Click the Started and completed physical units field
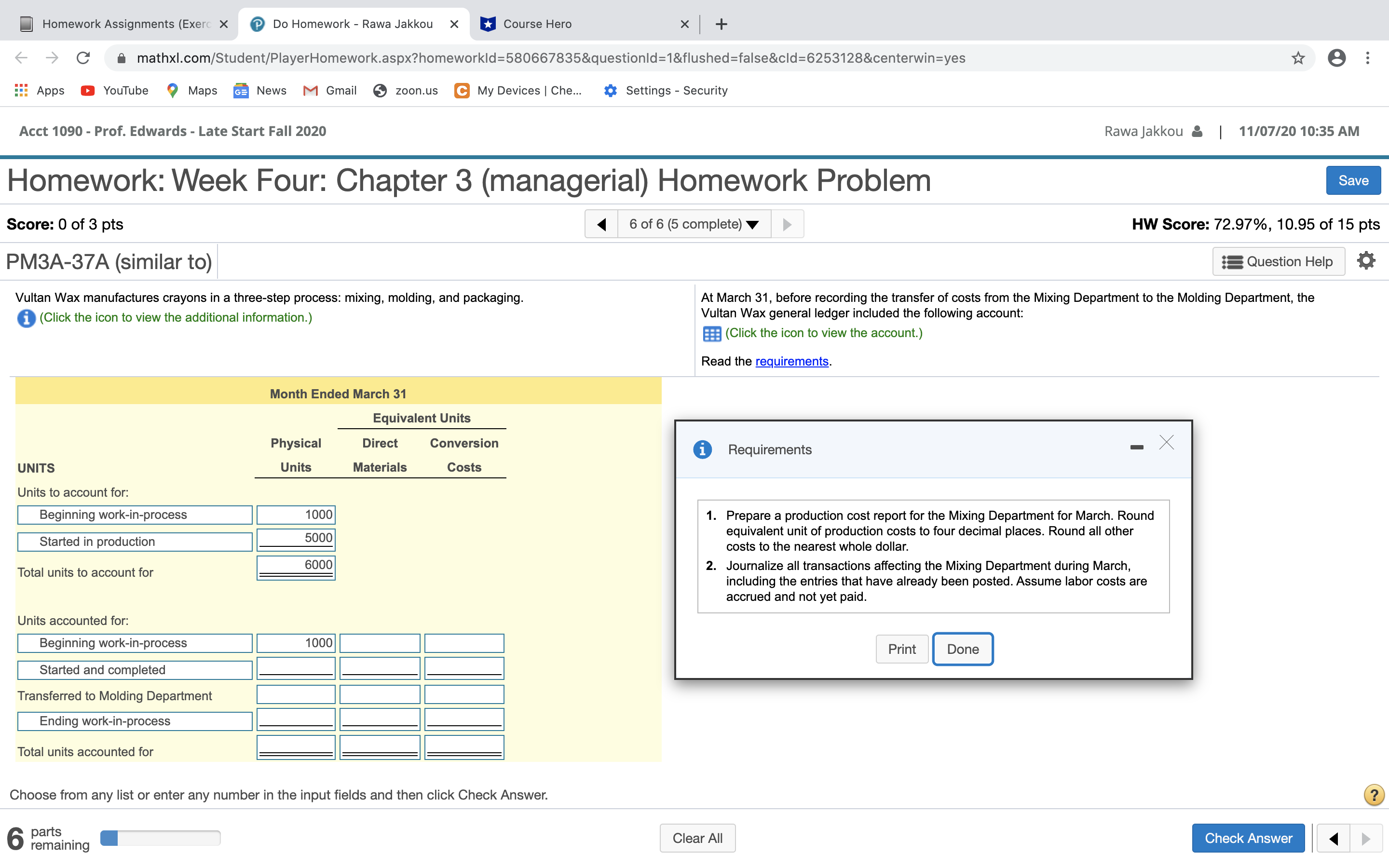 point(296,668)
